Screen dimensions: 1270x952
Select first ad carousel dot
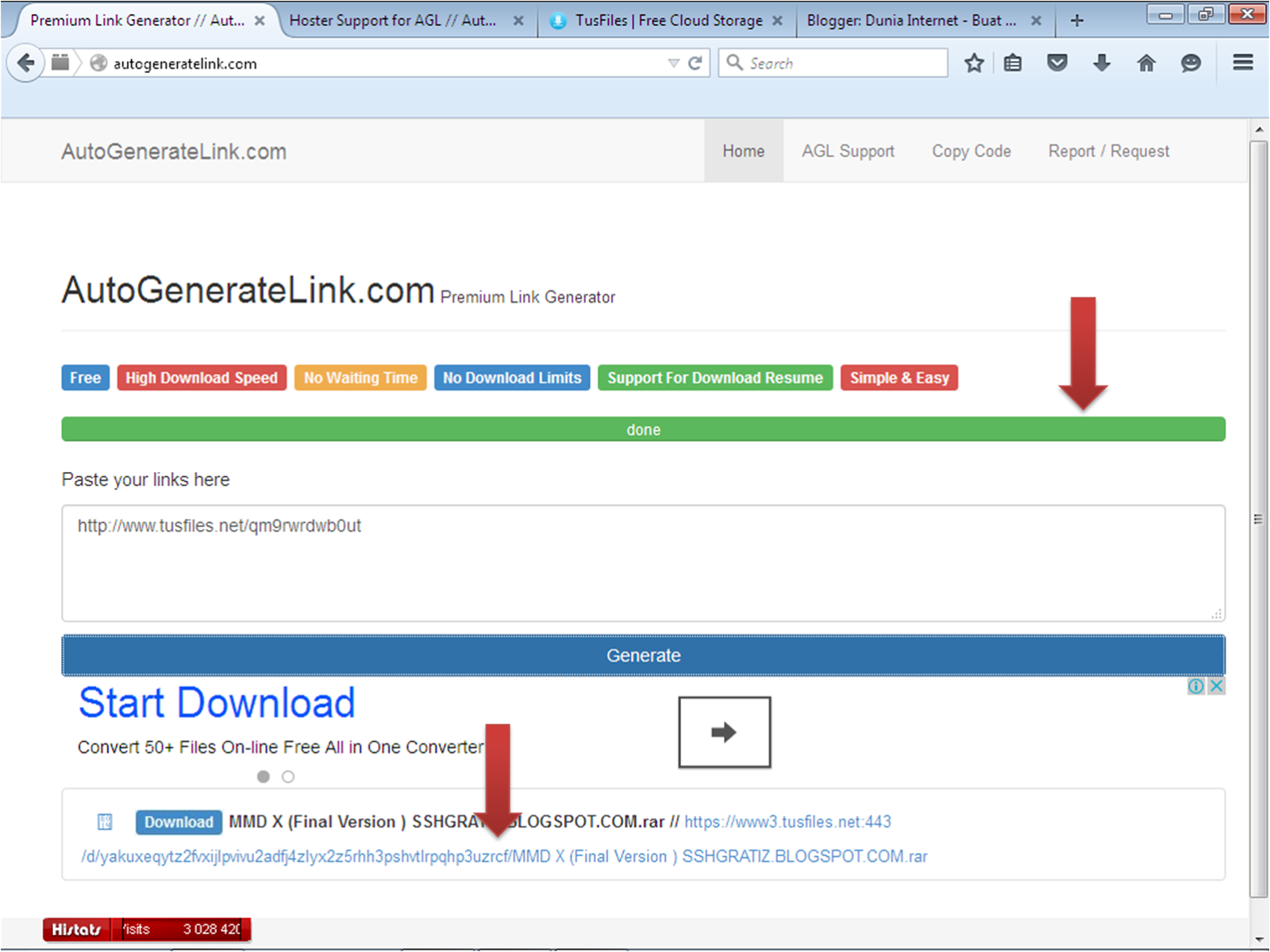click(264, 777)
